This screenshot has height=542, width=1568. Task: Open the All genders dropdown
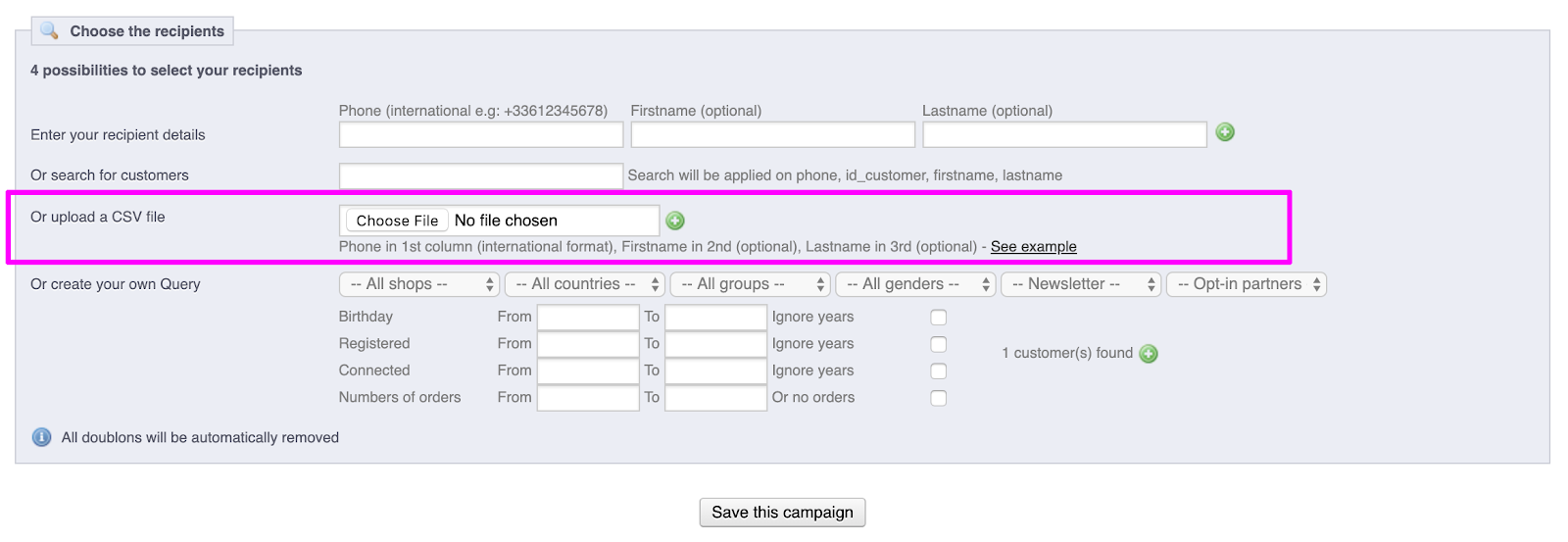(x=915, y=284)
